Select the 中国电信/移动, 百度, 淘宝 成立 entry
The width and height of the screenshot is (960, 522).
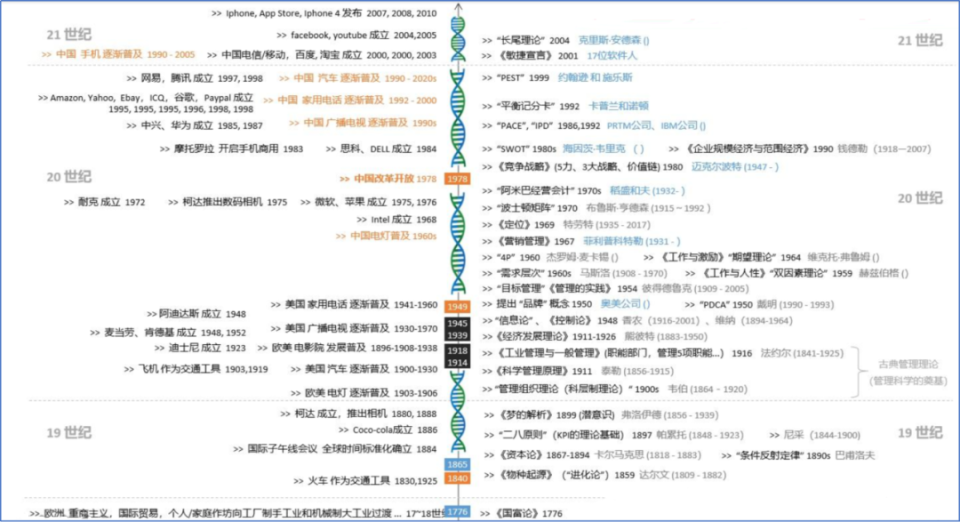pos(321,55)
